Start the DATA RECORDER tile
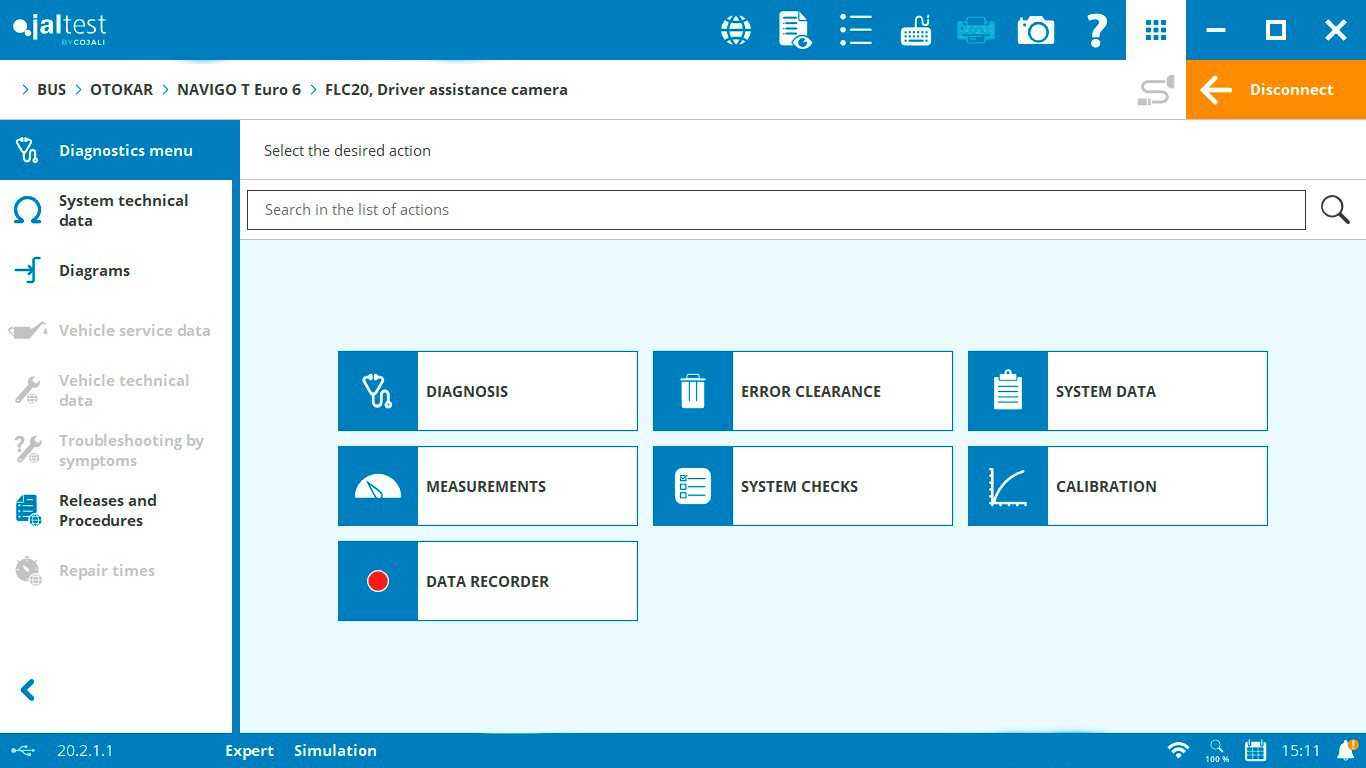The image size is (1366, 768). coord(487,581)
